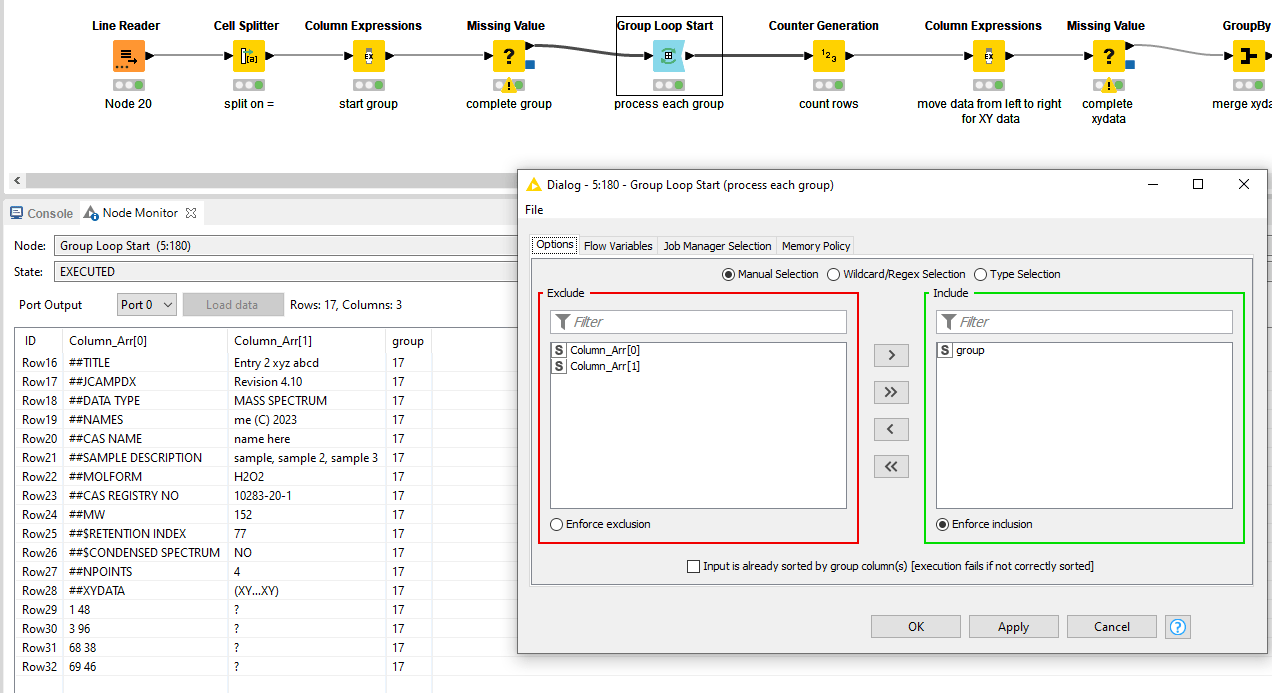Move selected column to Exclude list
The height and width of the screenshot is (693, 1272).
click(x=891, y=429)
